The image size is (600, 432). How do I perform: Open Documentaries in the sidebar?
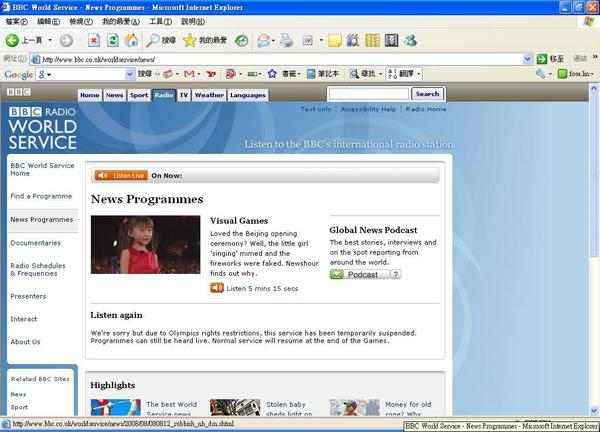click(x=36, y=243)
